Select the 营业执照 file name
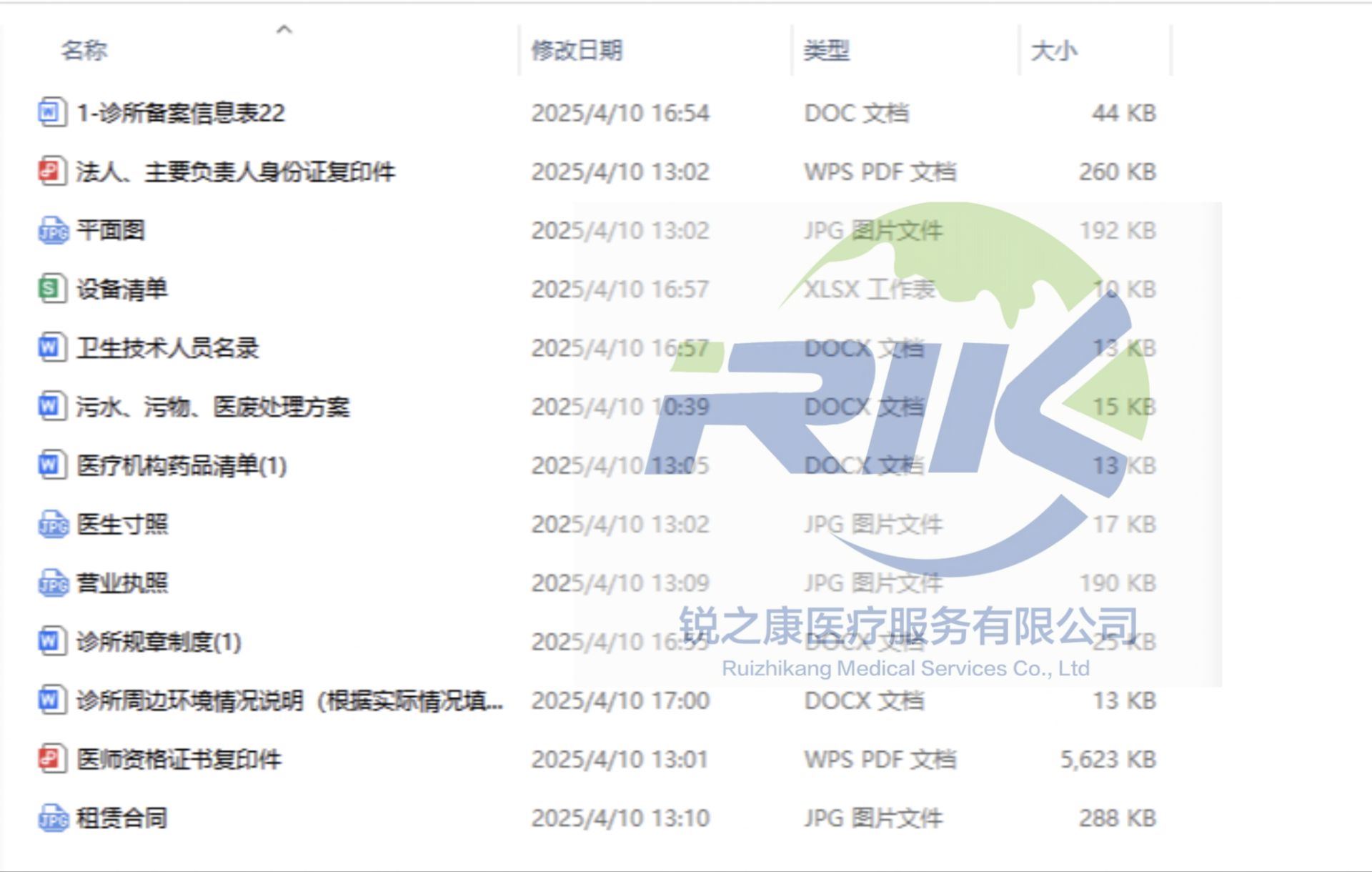The image size is (1372, 872). pyautogui.click(x=122, y=583)
